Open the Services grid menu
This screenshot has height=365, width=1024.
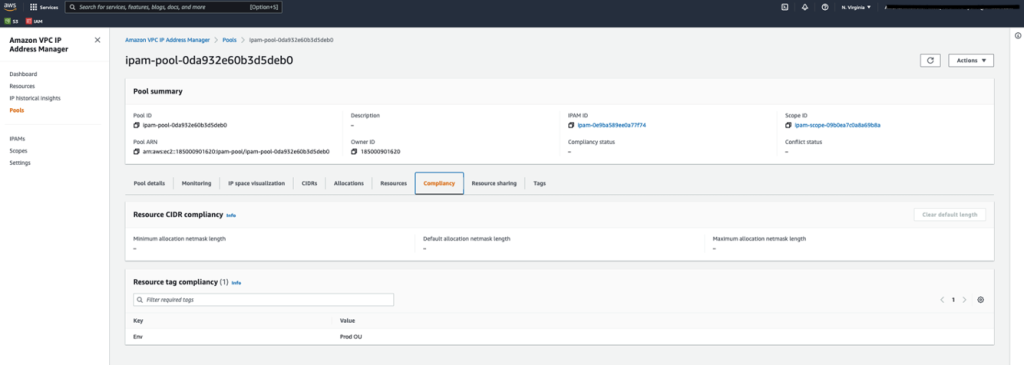44,7
